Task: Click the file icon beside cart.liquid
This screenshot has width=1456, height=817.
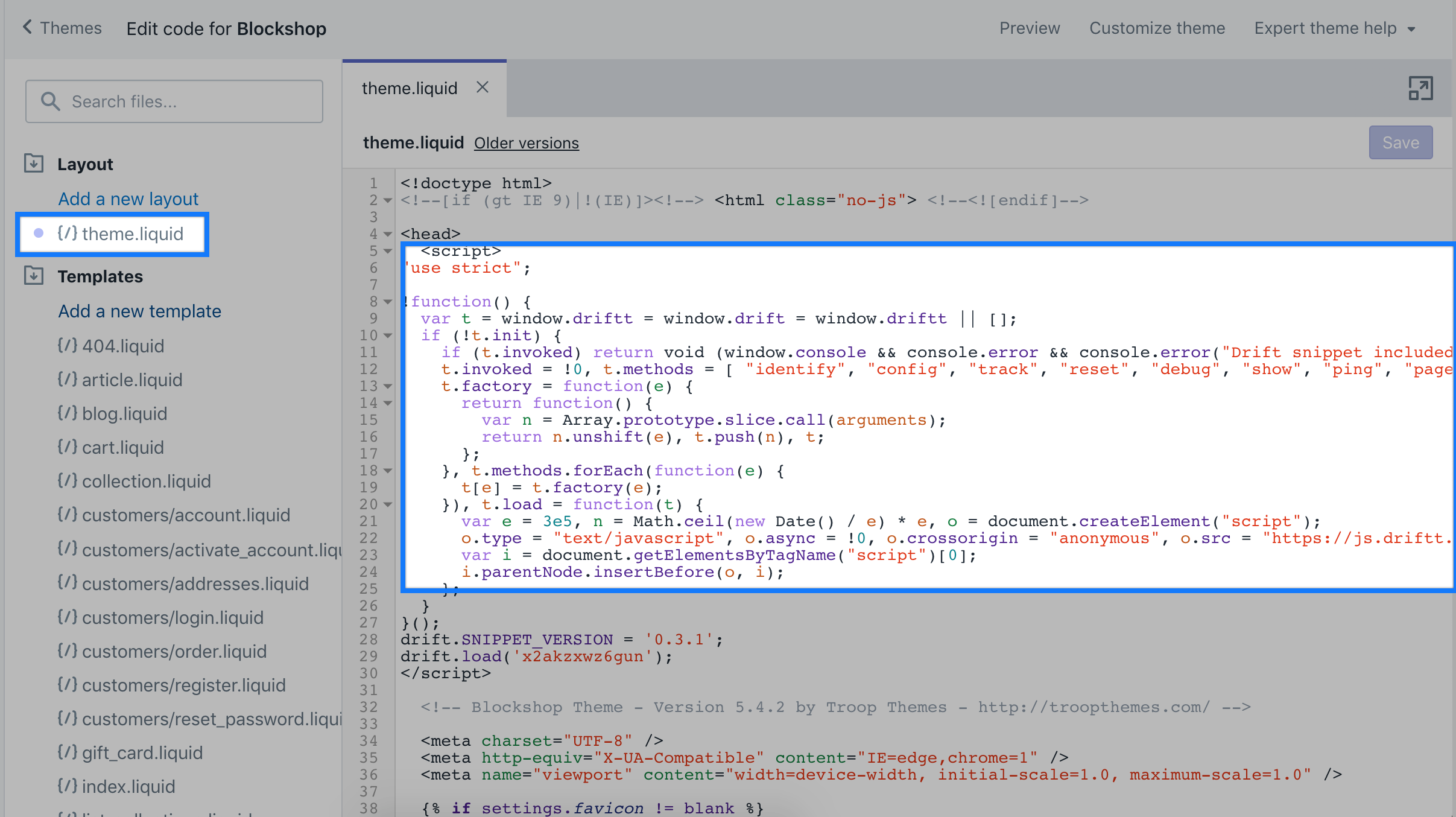Action: click(x=68, y=447)
